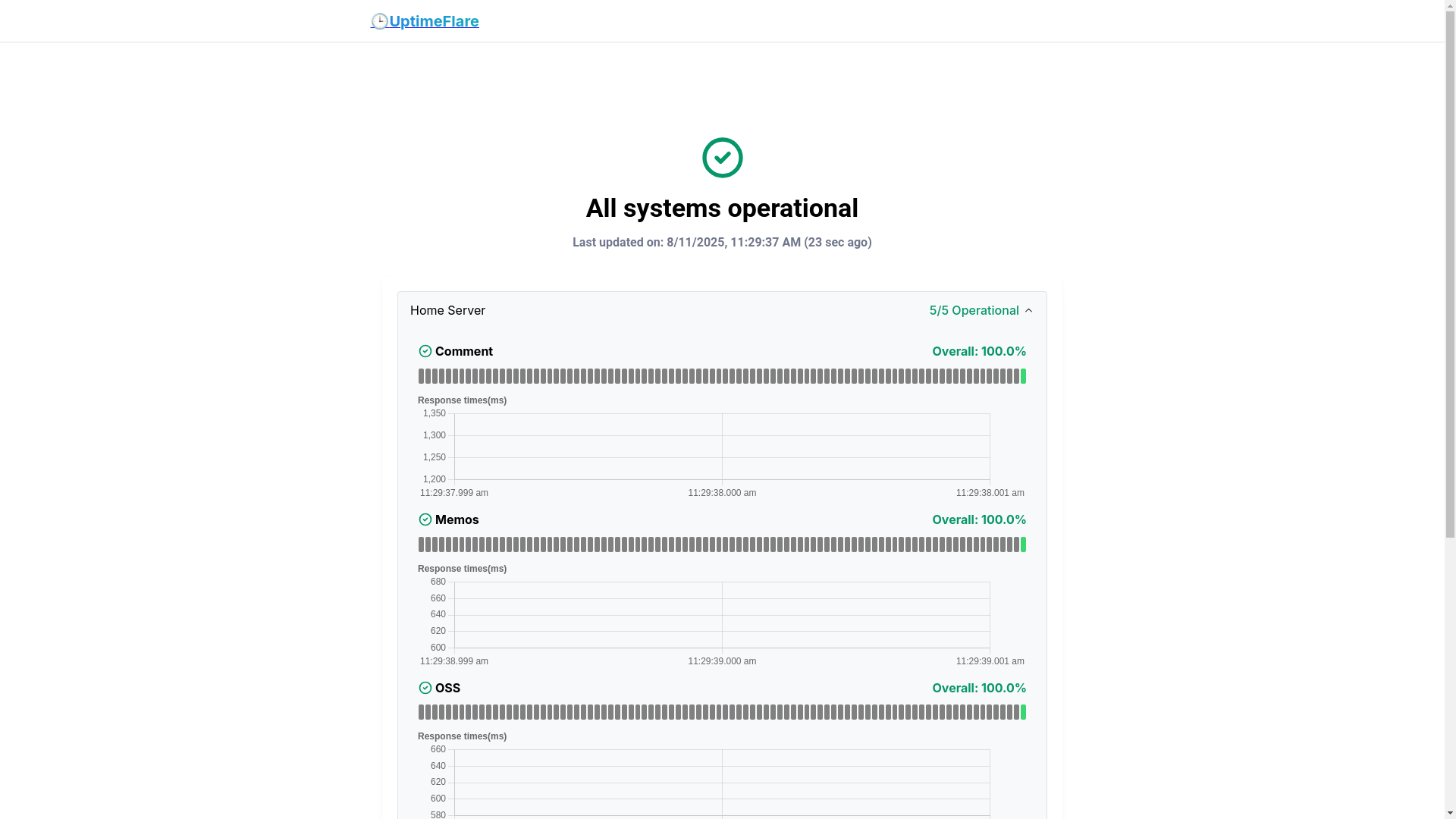This screenshot has width=1456, height=819.
Task: Click the 1,350 axis label in Comment chart
Action: click(x=435, y=413)
